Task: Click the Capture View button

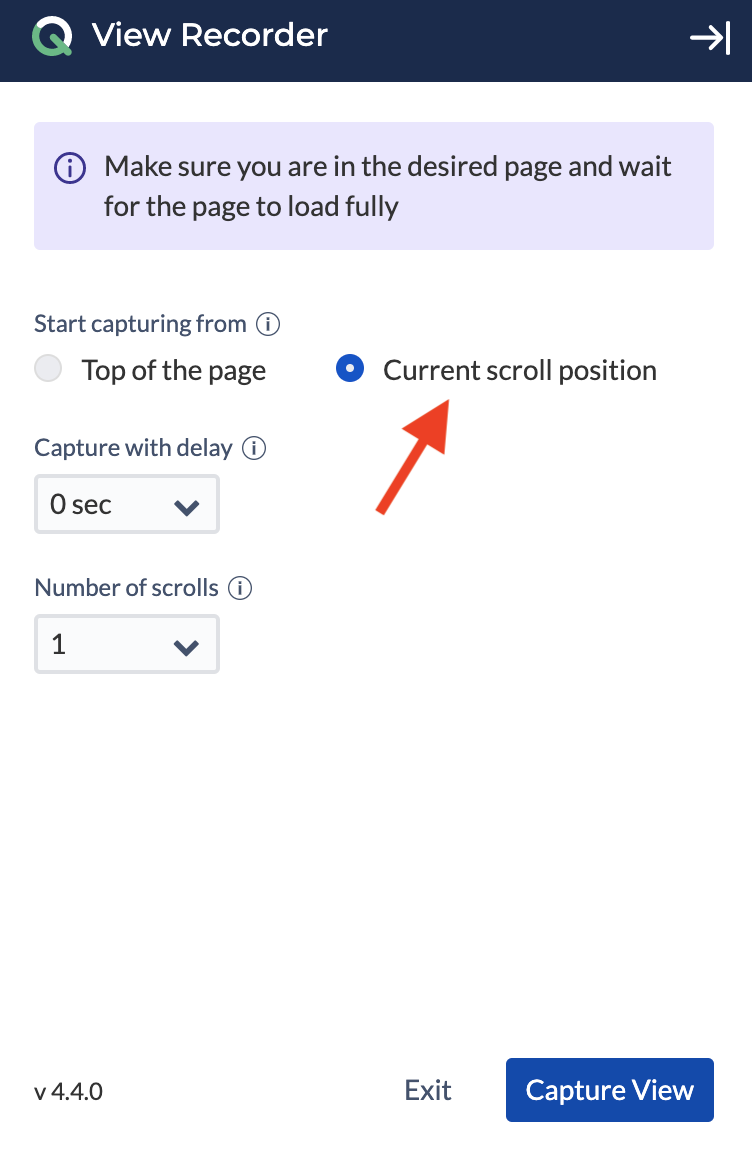Action: [x=610, y=1090]
